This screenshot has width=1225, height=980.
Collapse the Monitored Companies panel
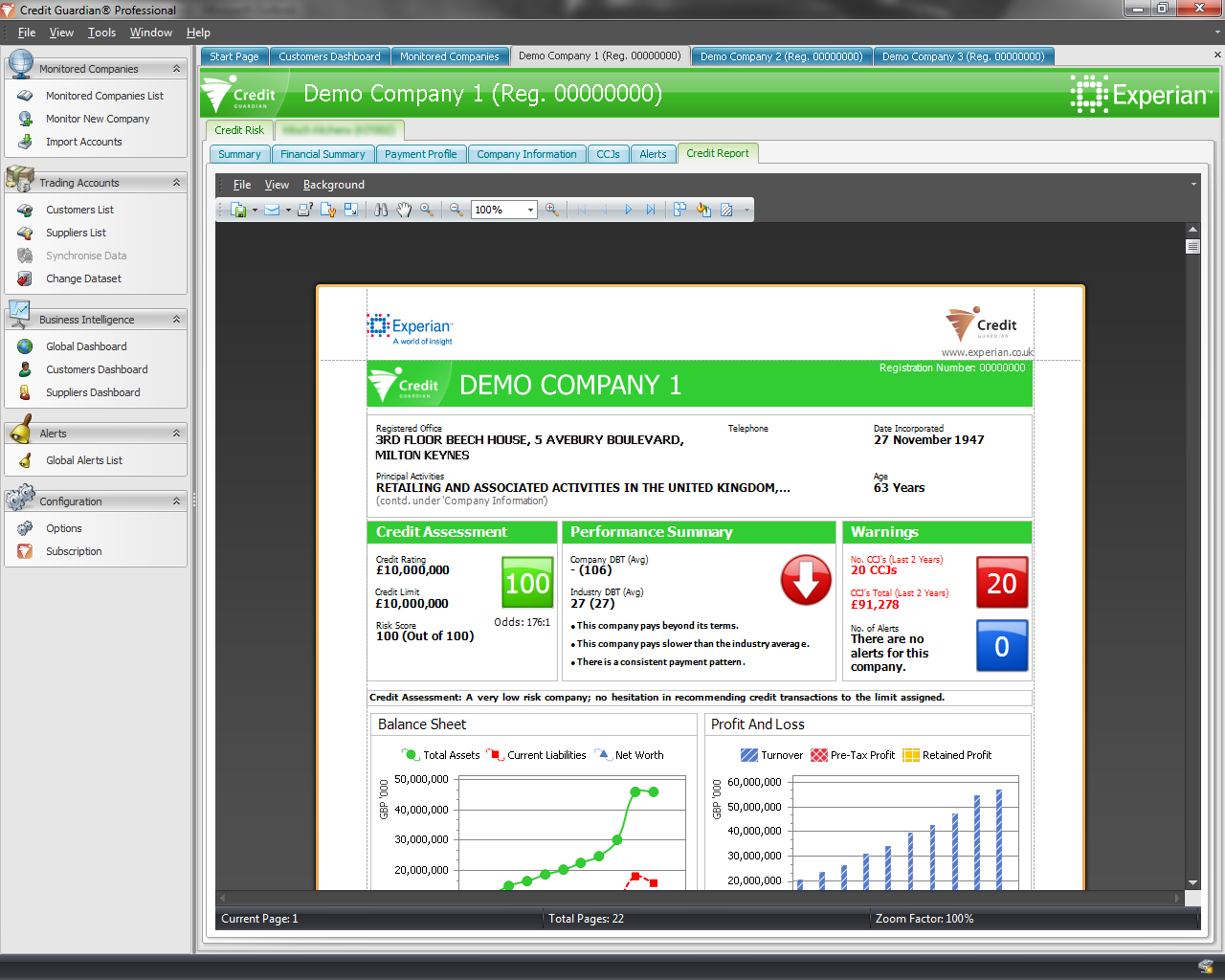pos(176,69)
